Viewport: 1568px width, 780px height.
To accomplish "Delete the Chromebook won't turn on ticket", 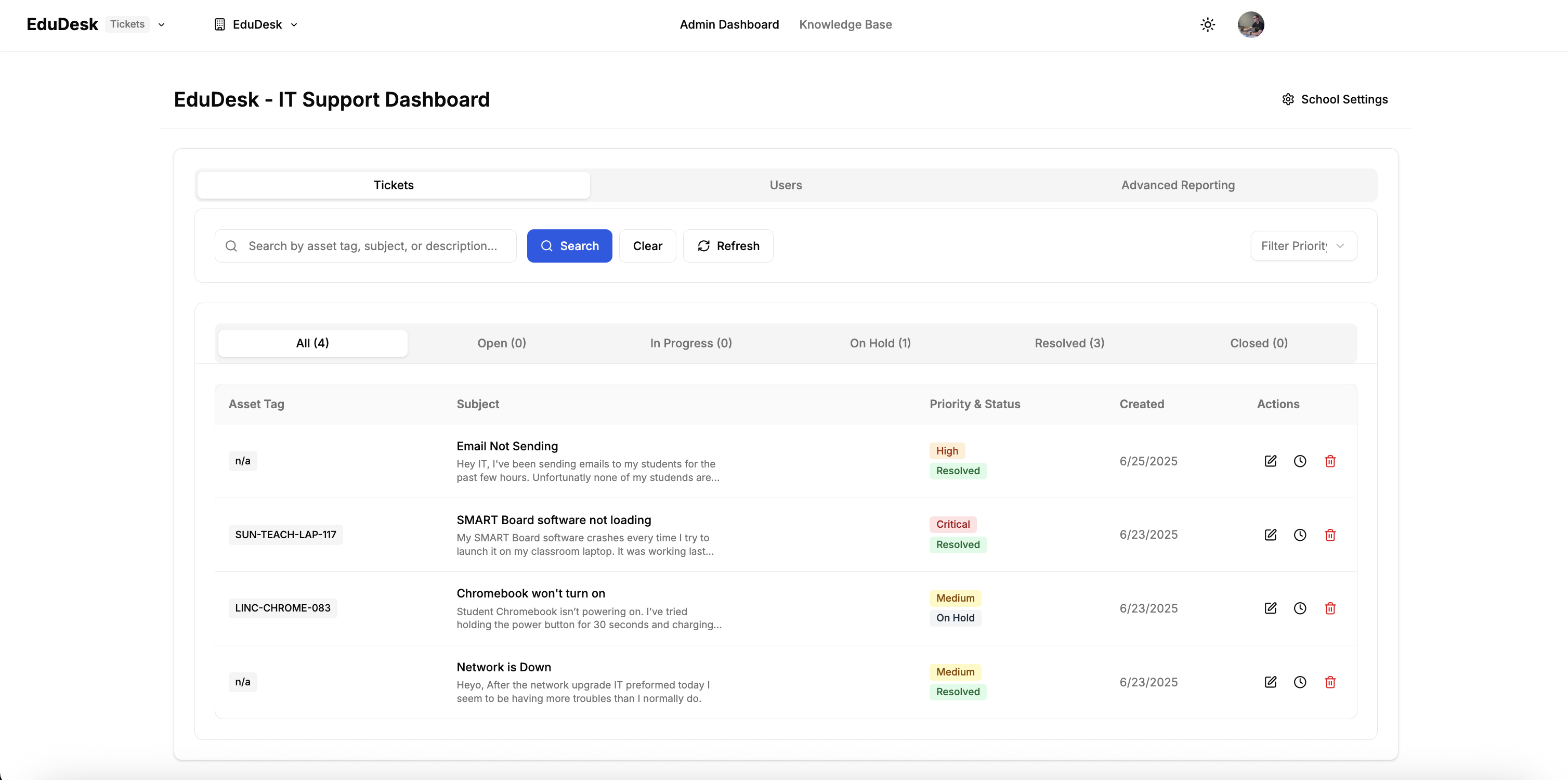I will click(x=1329, y=608).
